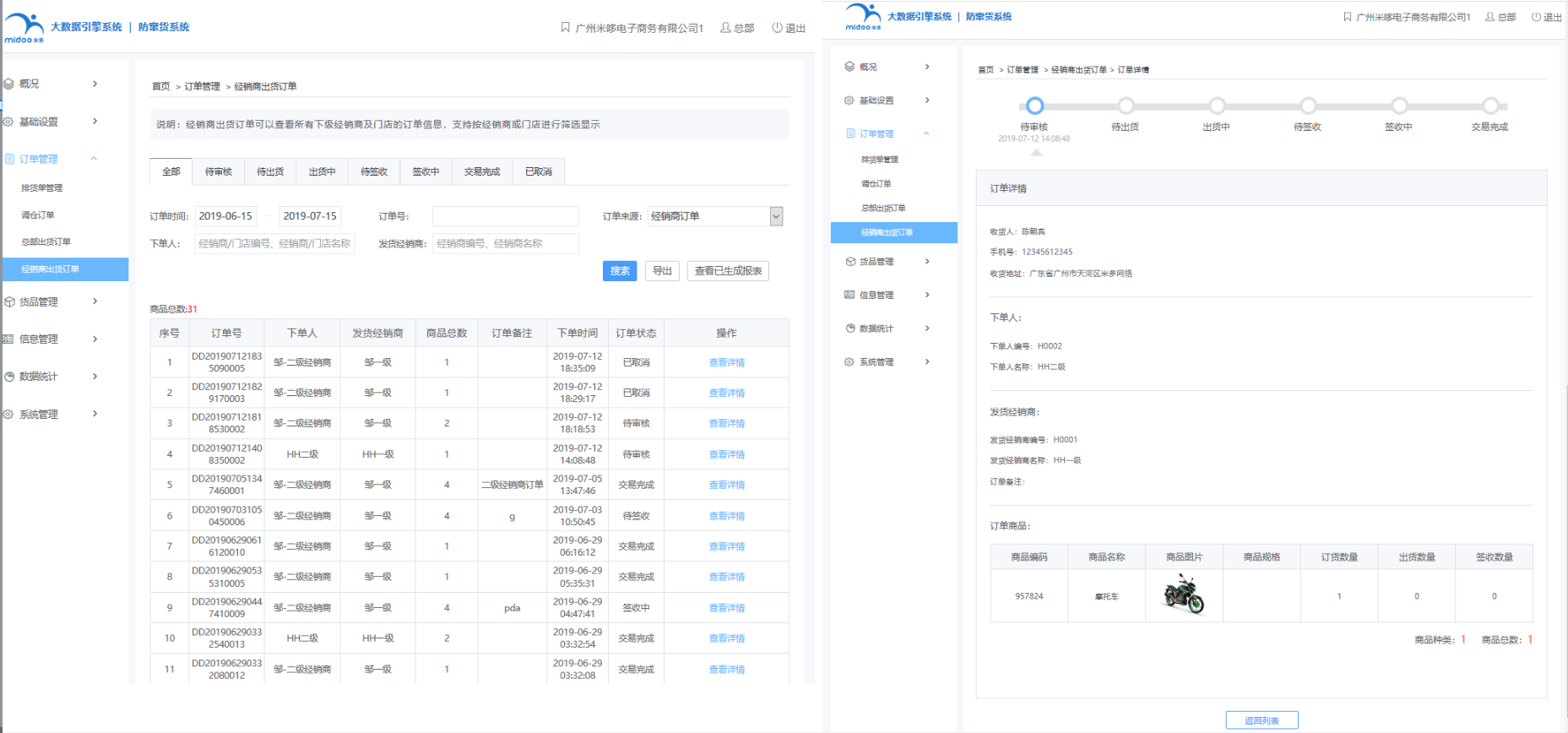
Task: Click 系统管理 gear icon in order detail sidebar
Action: point(849,362)
